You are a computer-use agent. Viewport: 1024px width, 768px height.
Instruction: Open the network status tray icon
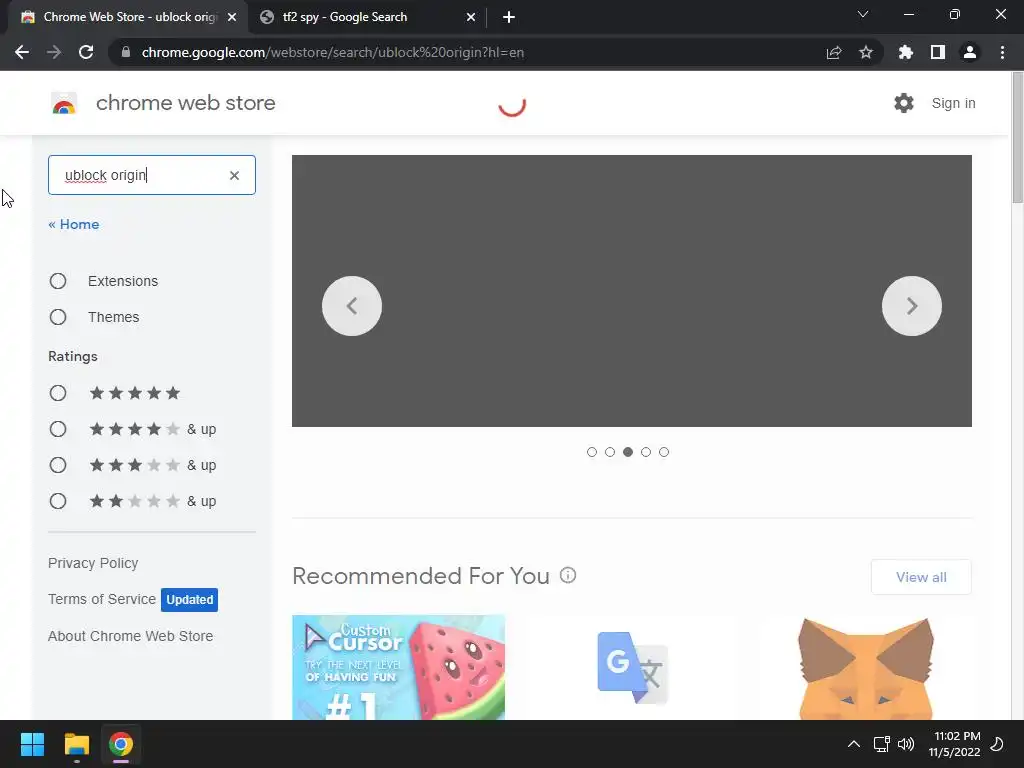[x=882, y=744]
